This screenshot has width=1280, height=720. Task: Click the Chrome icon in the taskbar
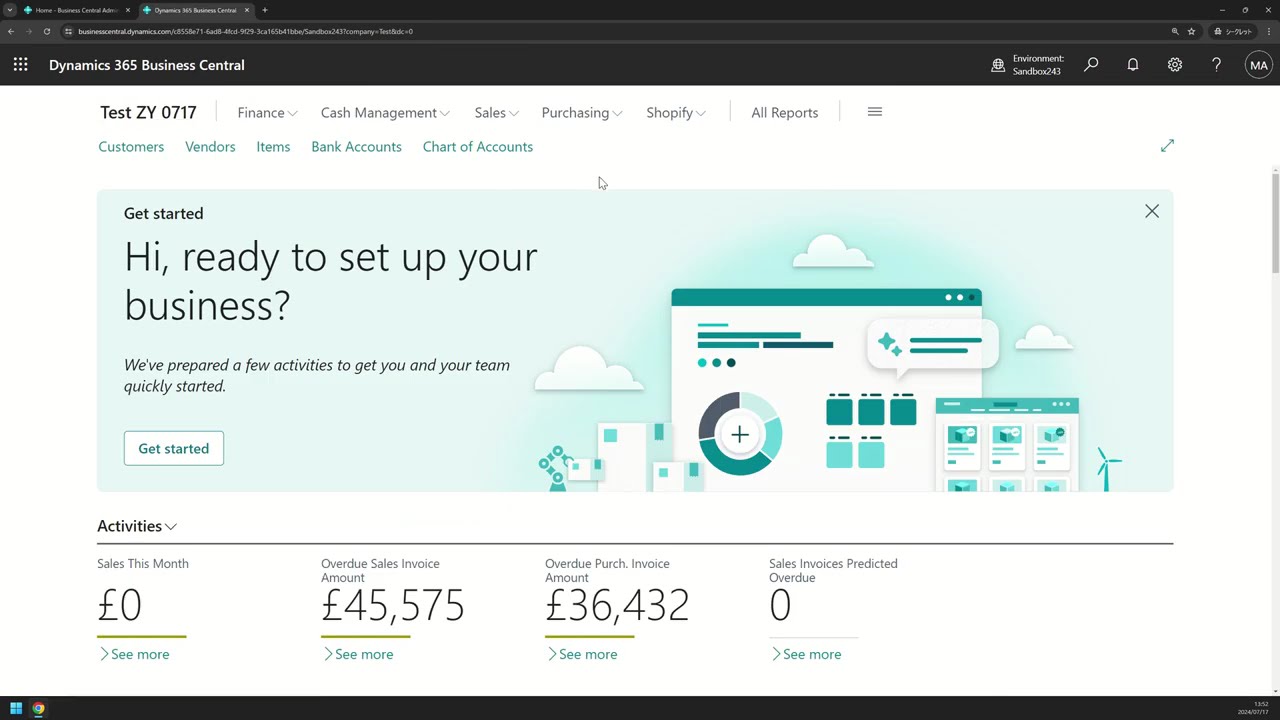pyautogui.click(x=38, y=709)
